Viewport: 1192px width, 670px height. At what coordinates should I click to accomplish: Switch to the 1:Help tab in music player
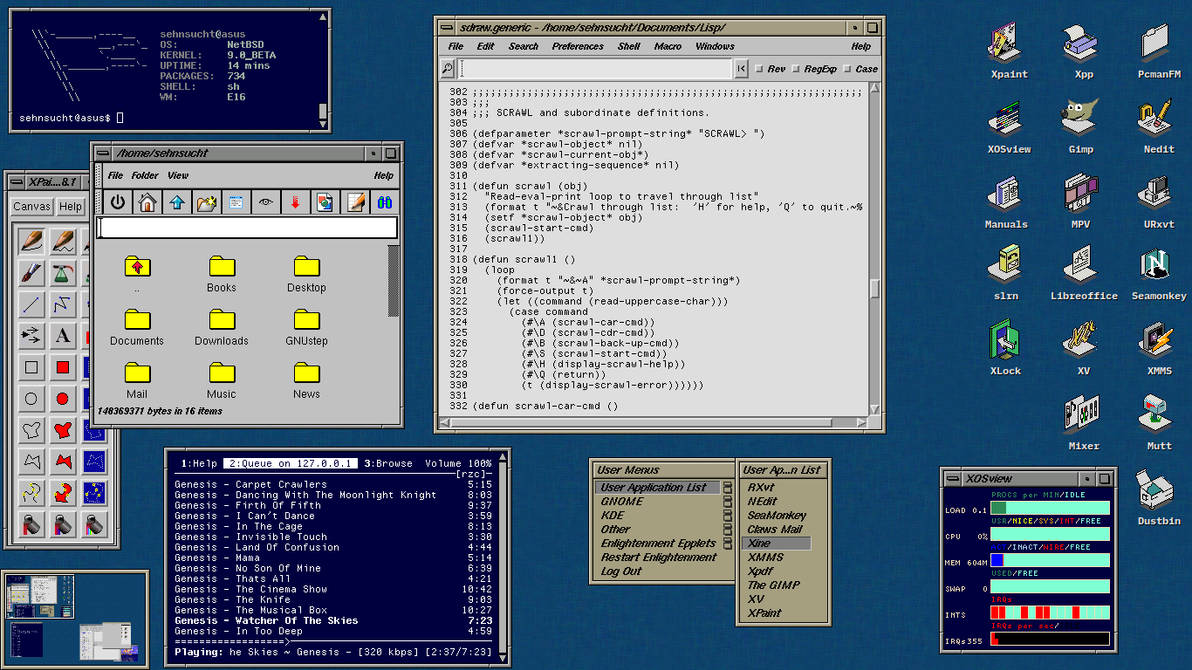tap(198, 463)
